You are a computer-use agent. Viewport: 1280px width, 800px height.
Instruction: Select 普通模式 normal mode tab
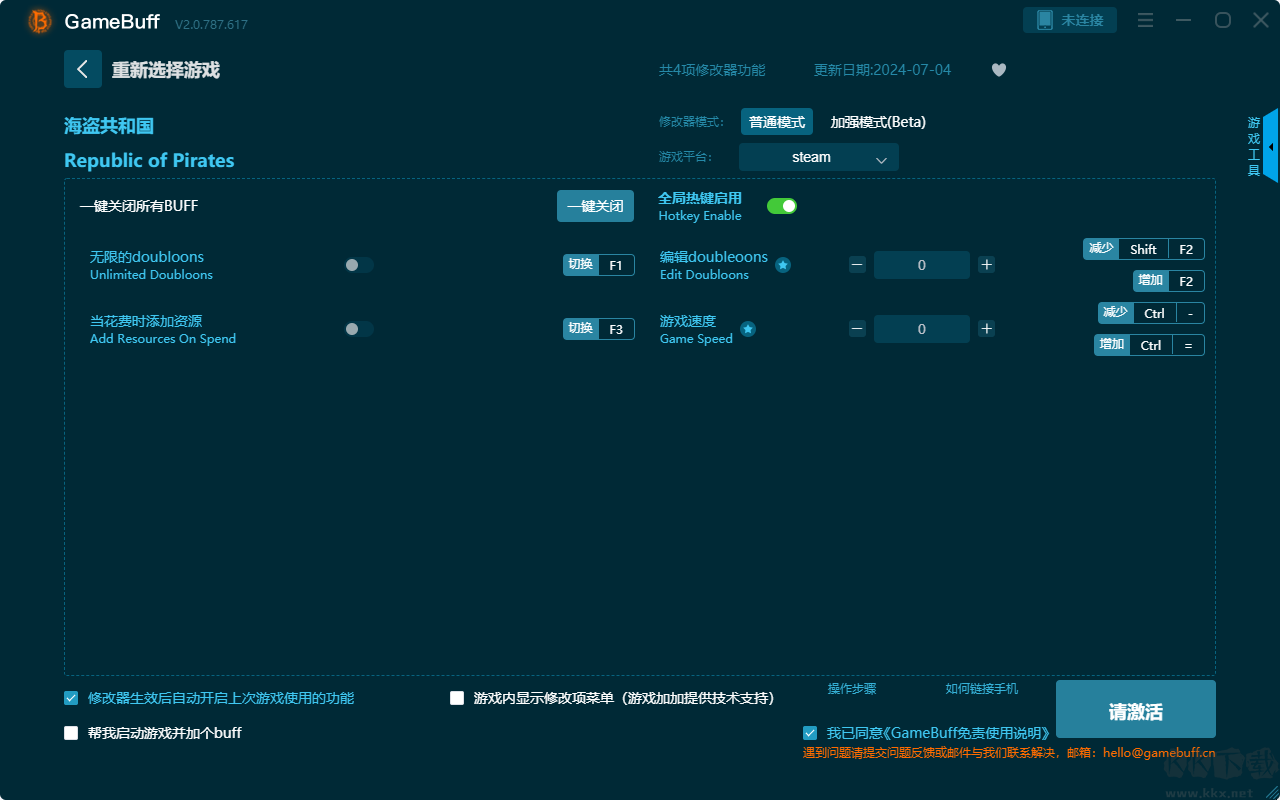777,122
